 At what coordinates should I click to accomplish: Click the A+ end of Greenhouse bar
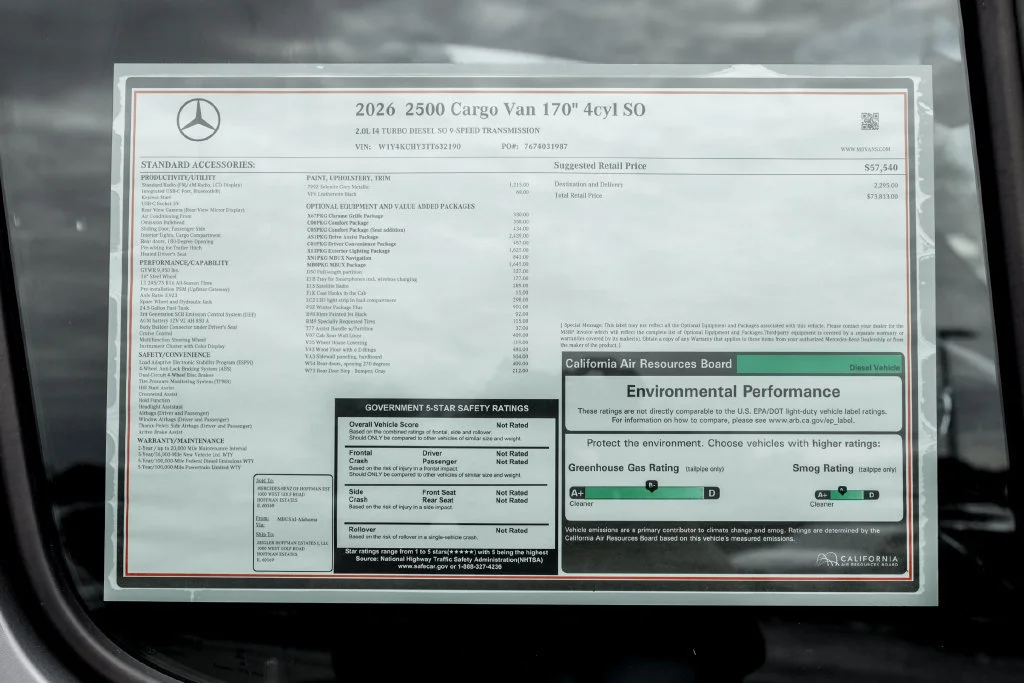coord(577,493)
